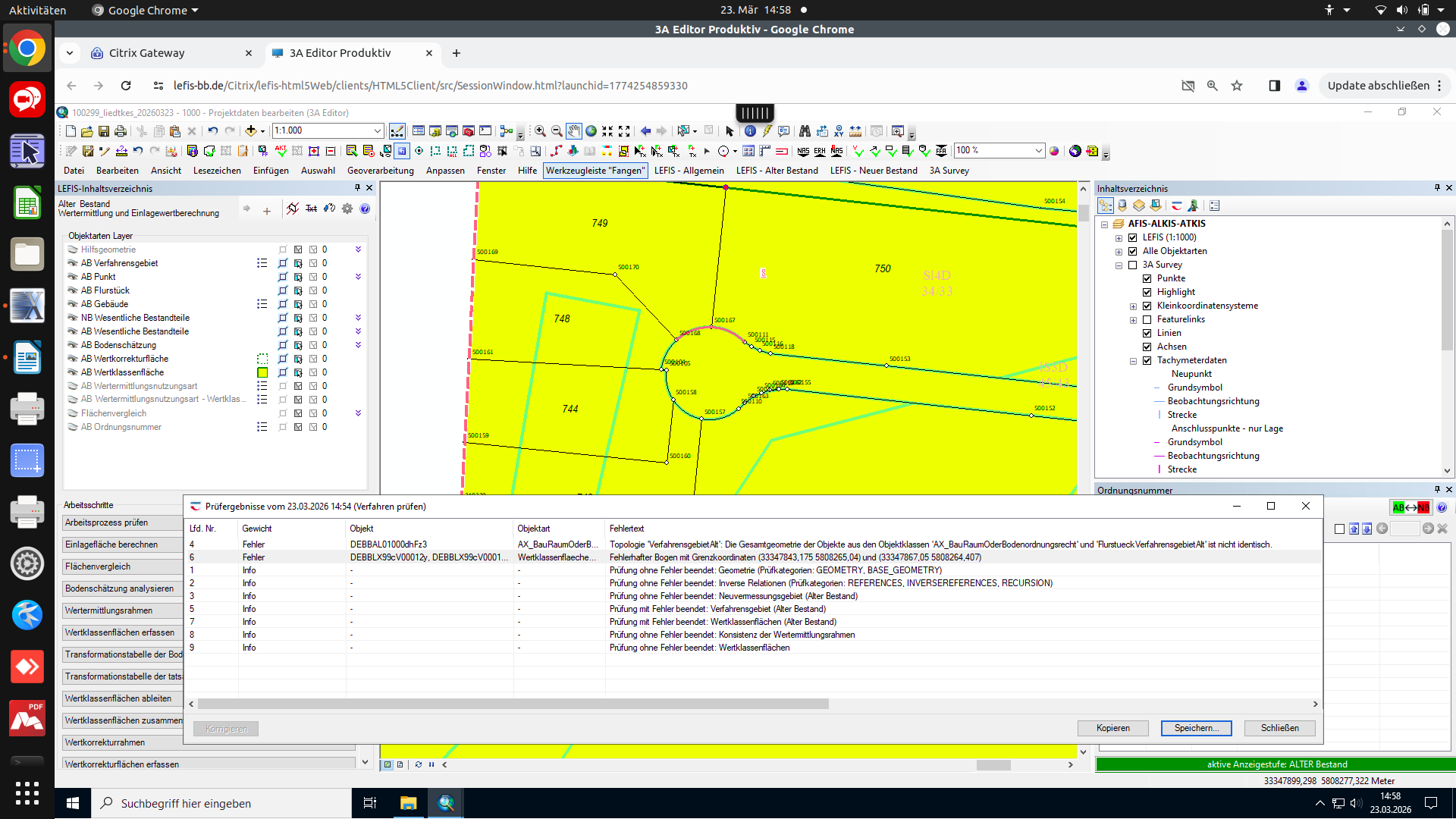Click the full extent globe icon
The width and height of the screenshot is (1456, 819).
tap(591, 131)
